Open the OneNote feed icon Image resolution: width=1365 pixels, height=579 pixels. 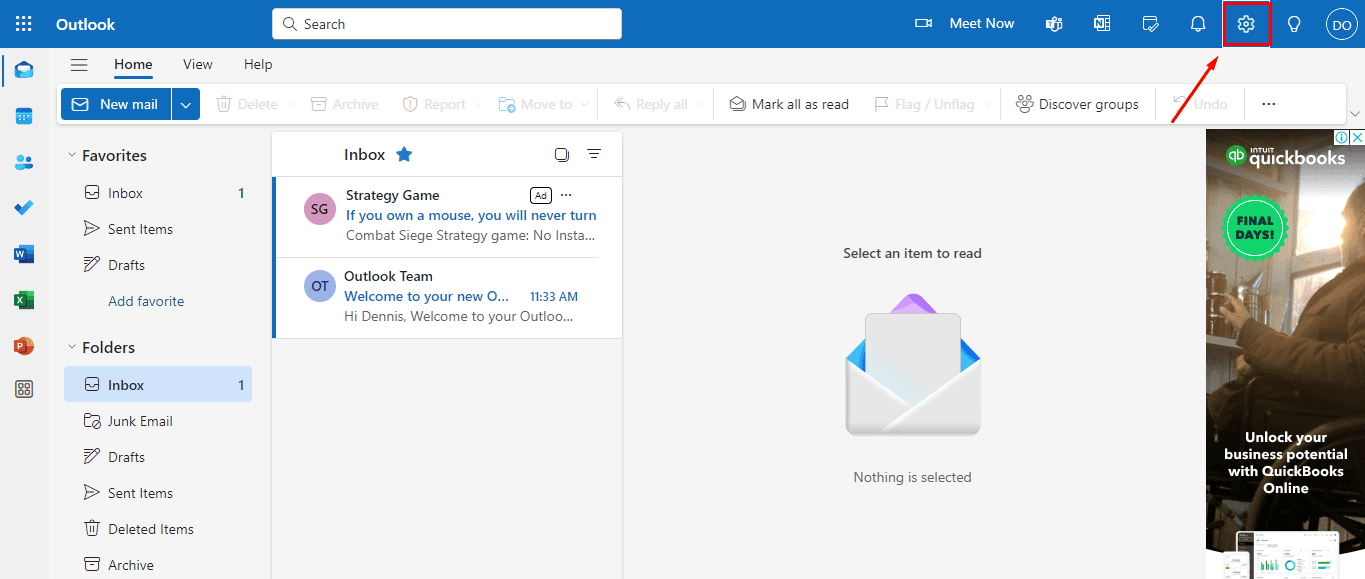pos(1102,24)
